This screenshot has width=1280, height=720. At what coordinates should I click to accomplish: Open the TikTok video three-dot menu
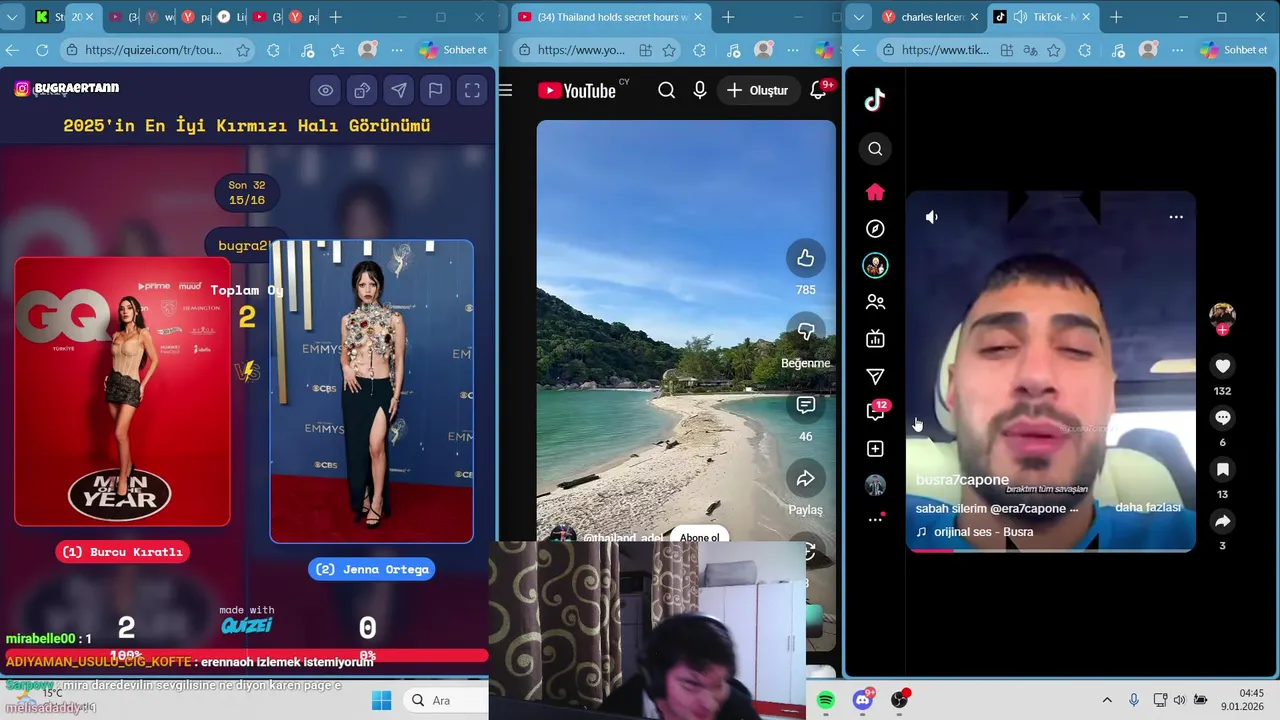click(x=1176, y=217)
